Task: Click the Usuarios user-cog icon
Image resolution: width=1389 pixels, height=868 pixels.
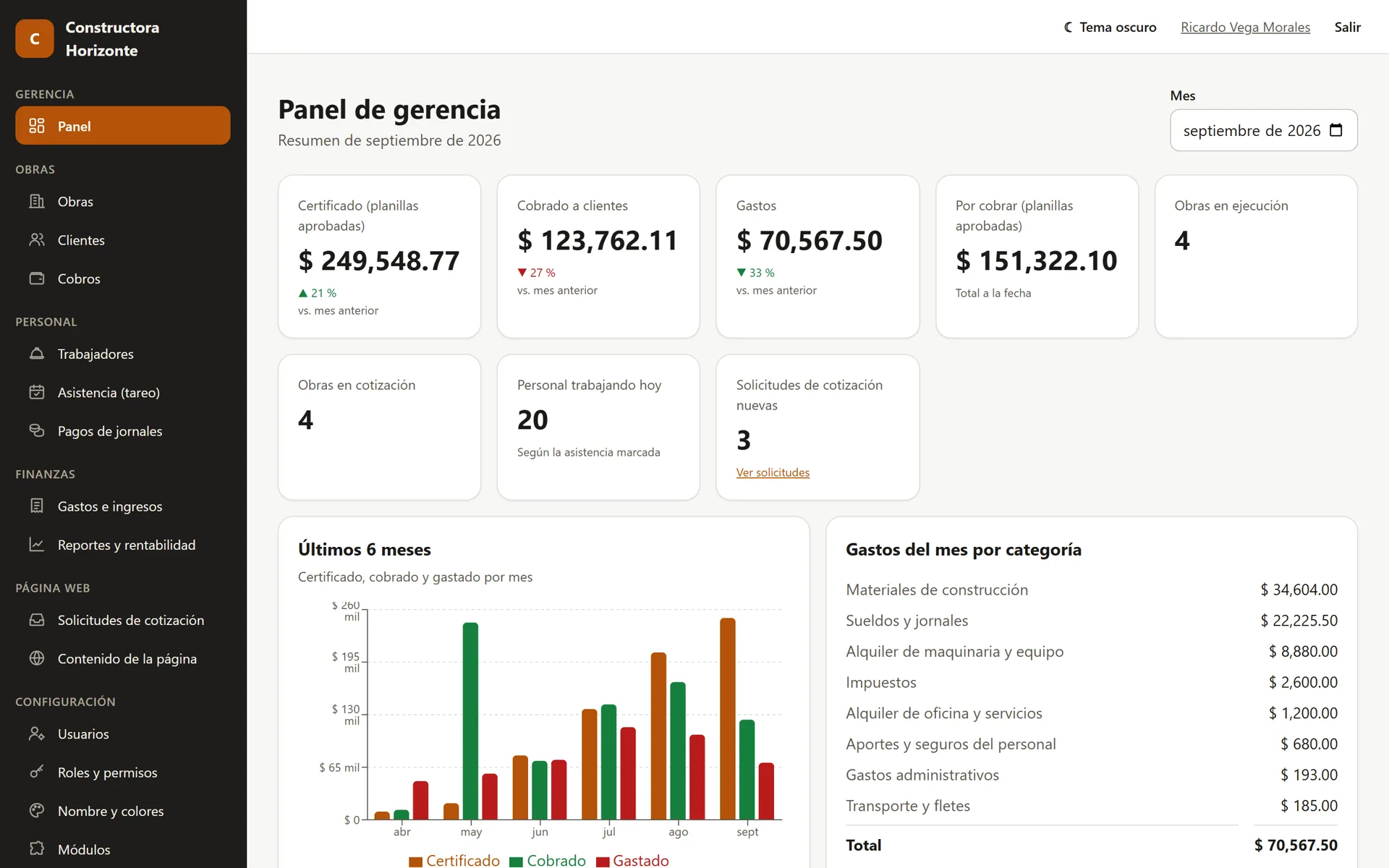Action: point(37,733)
